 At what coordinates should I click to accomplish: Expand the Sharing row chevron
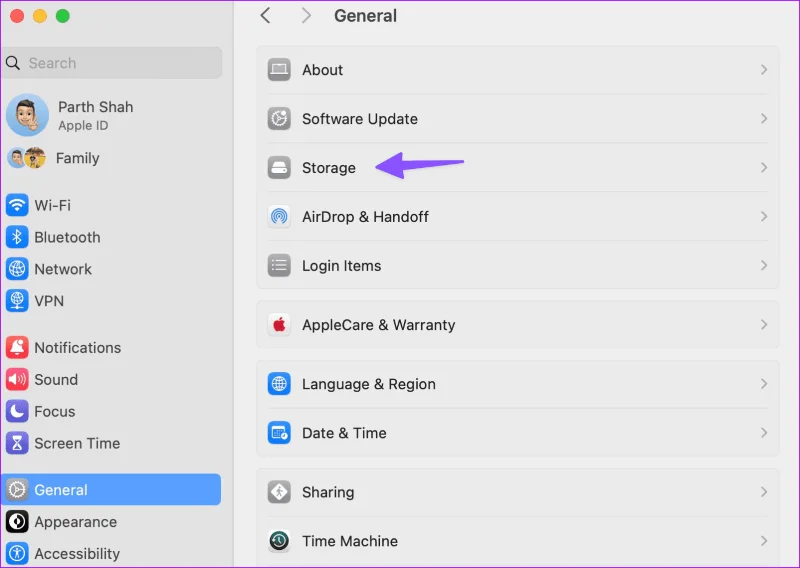[x=764, y=492]
